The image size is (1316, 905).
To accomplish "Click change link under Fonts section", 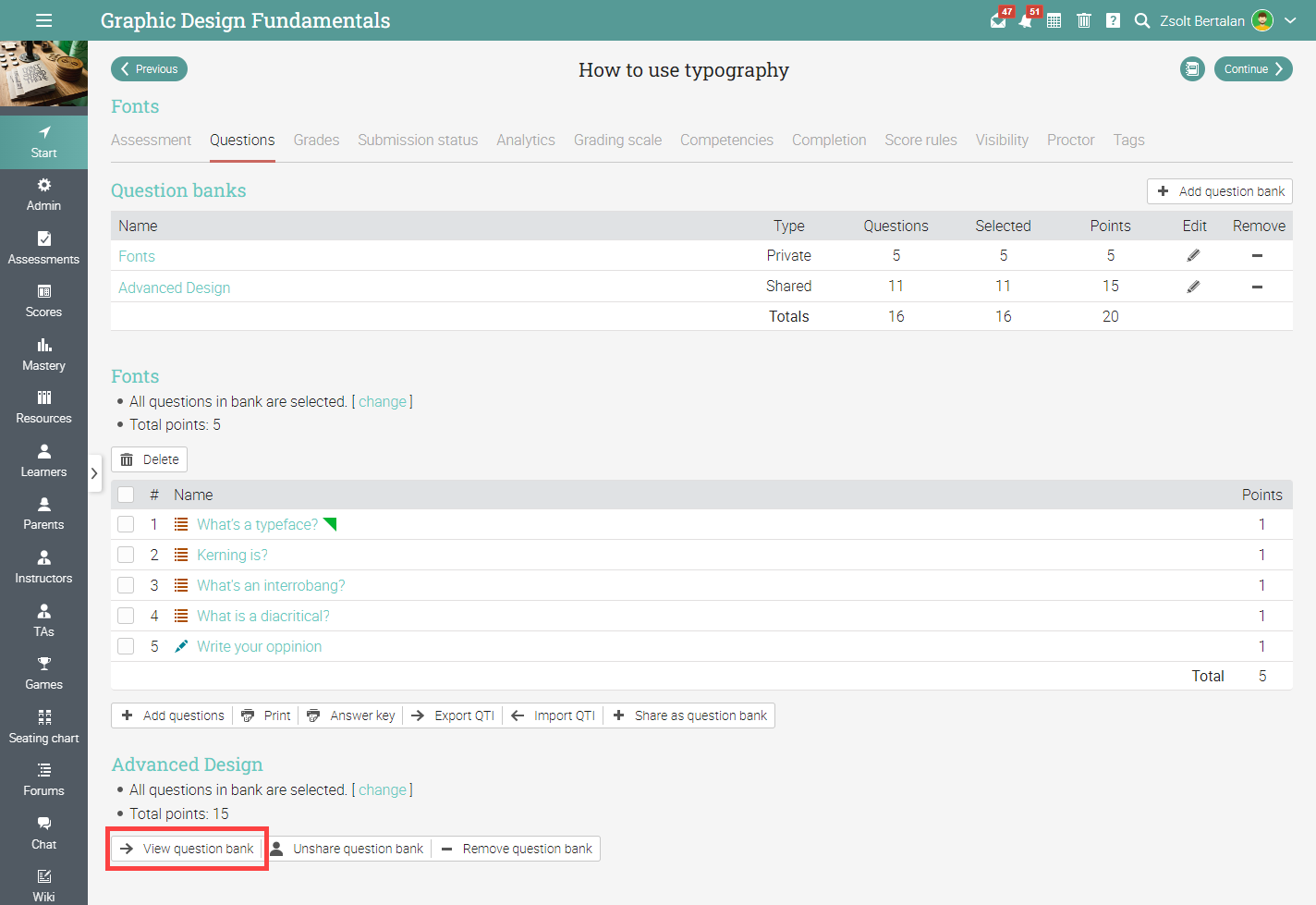I will [383, 401].
